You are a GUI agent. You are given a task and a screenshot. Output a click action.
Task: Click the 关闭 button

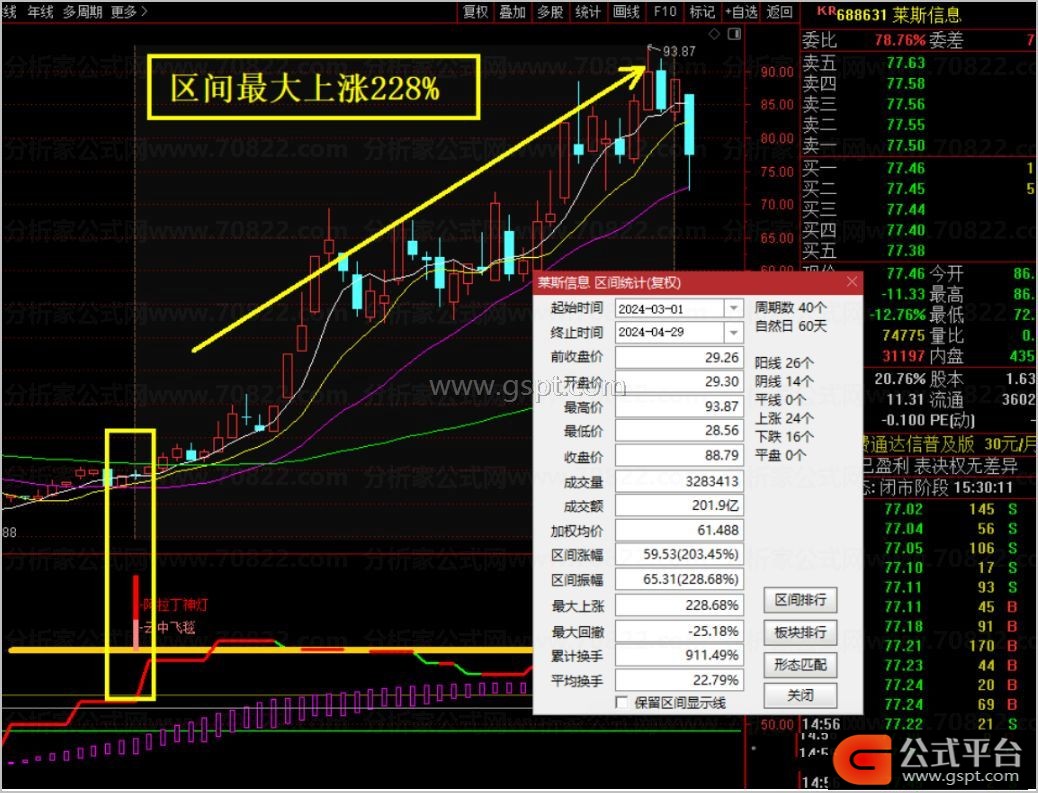(800, 696)
